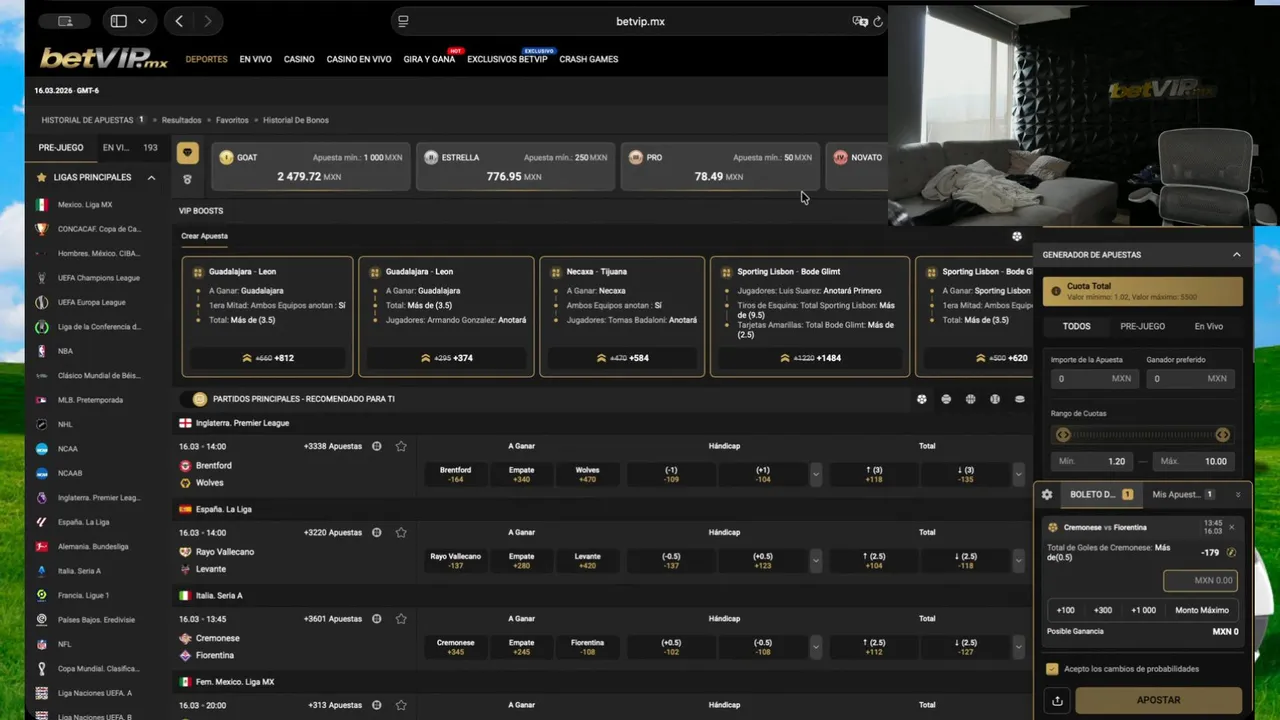Viewport: 1280px width, 720px height.
Task: Open CASINO top menu item
Action: click(299, 59)
